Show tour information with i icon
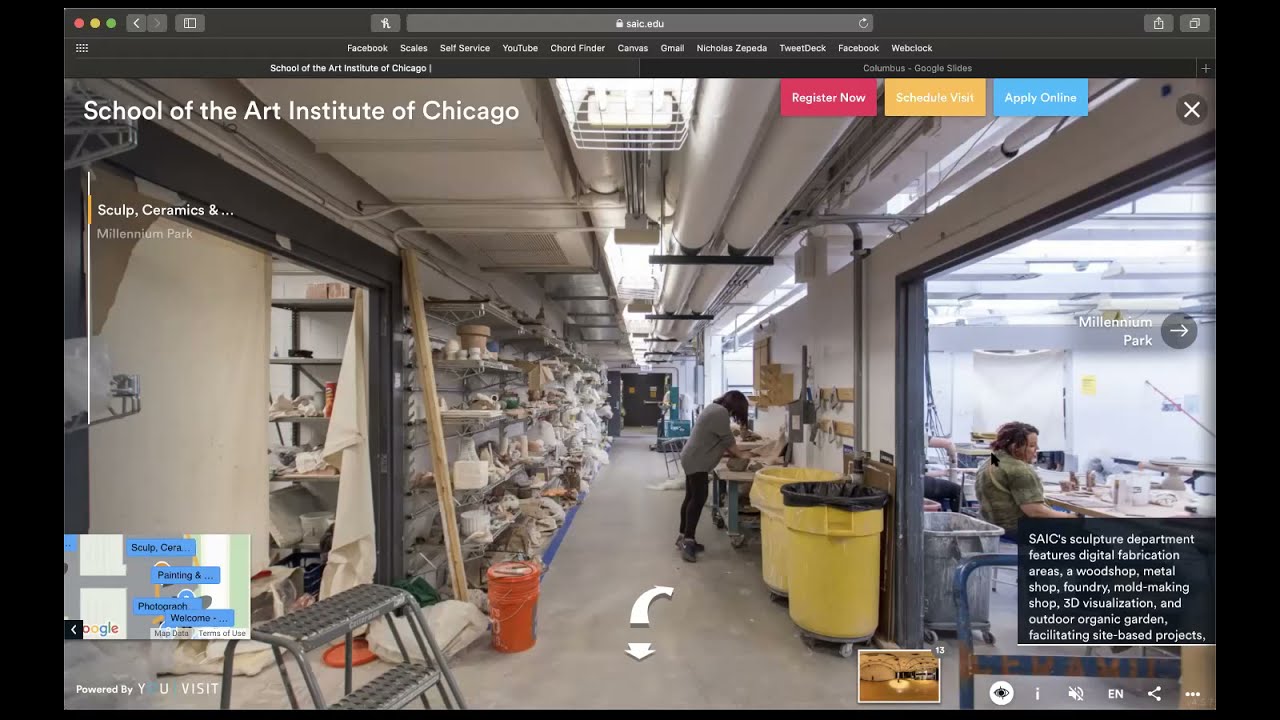This screenshot has height=720, width=1280. 1037,693
